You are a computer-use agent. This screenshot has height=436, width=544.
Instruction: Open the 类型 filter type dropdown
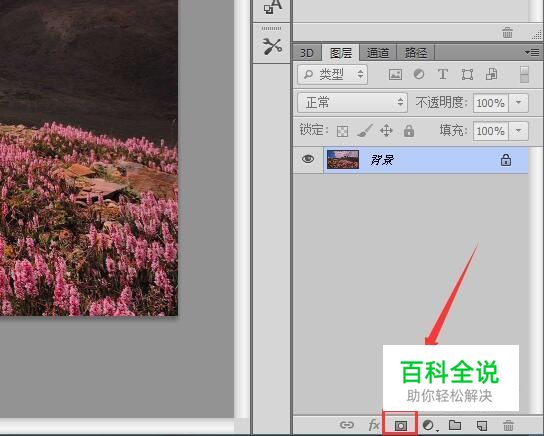(x=332, y=74)
